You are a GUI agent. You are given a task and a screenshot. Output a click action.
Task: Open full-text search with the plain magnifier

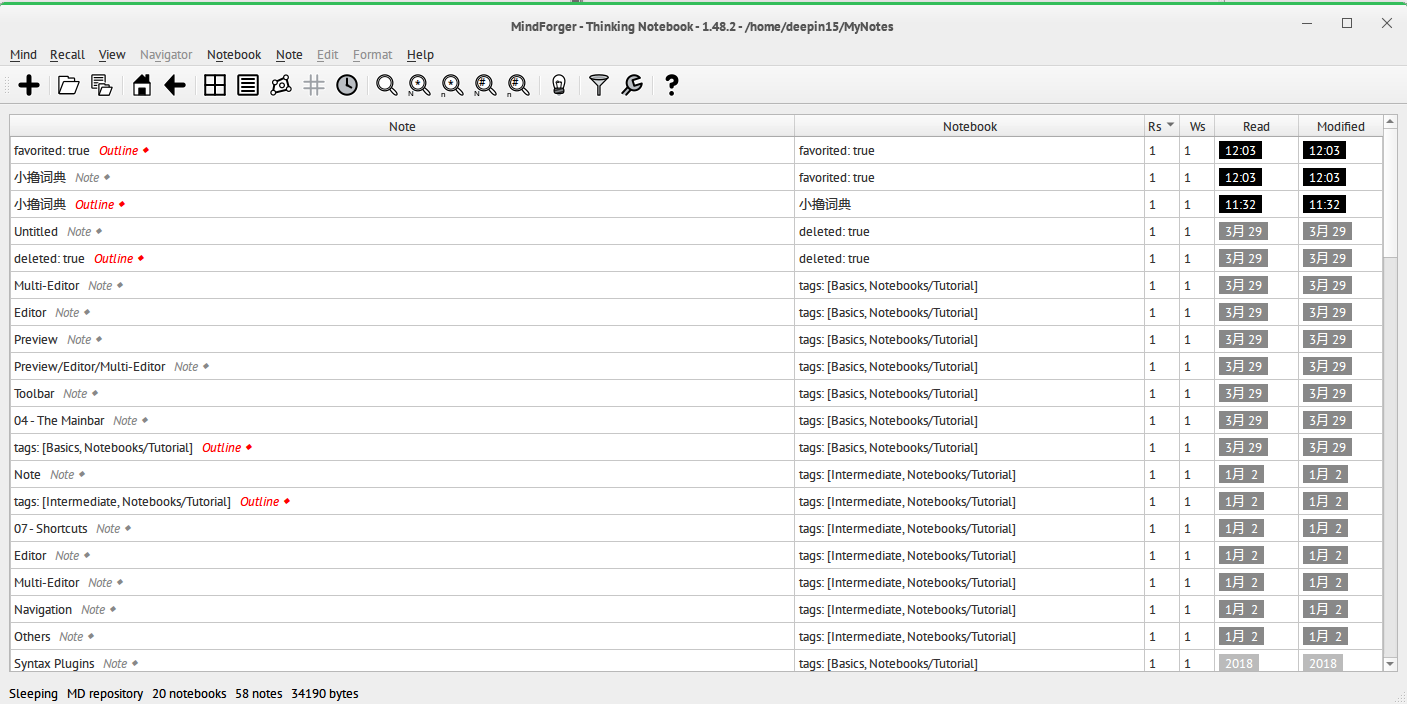click(x=387, y=86)
